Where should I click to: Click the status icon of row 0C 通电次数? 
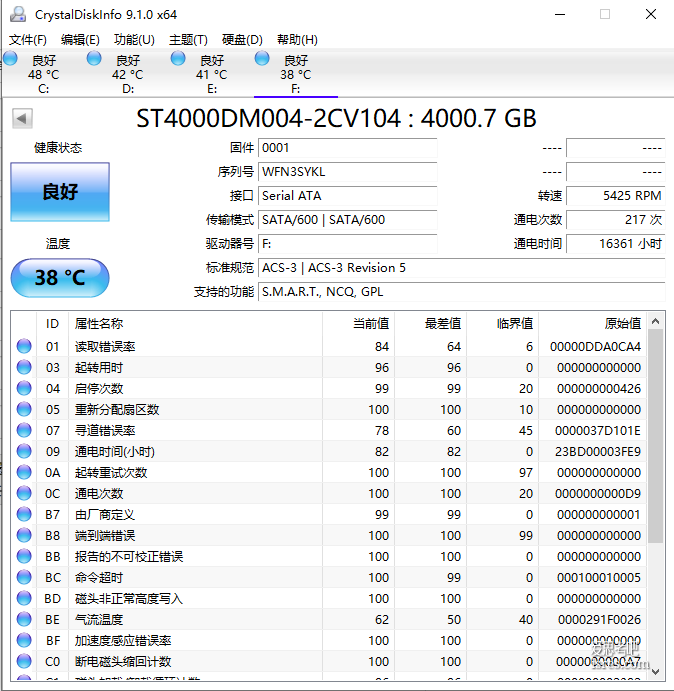[24, 493]
